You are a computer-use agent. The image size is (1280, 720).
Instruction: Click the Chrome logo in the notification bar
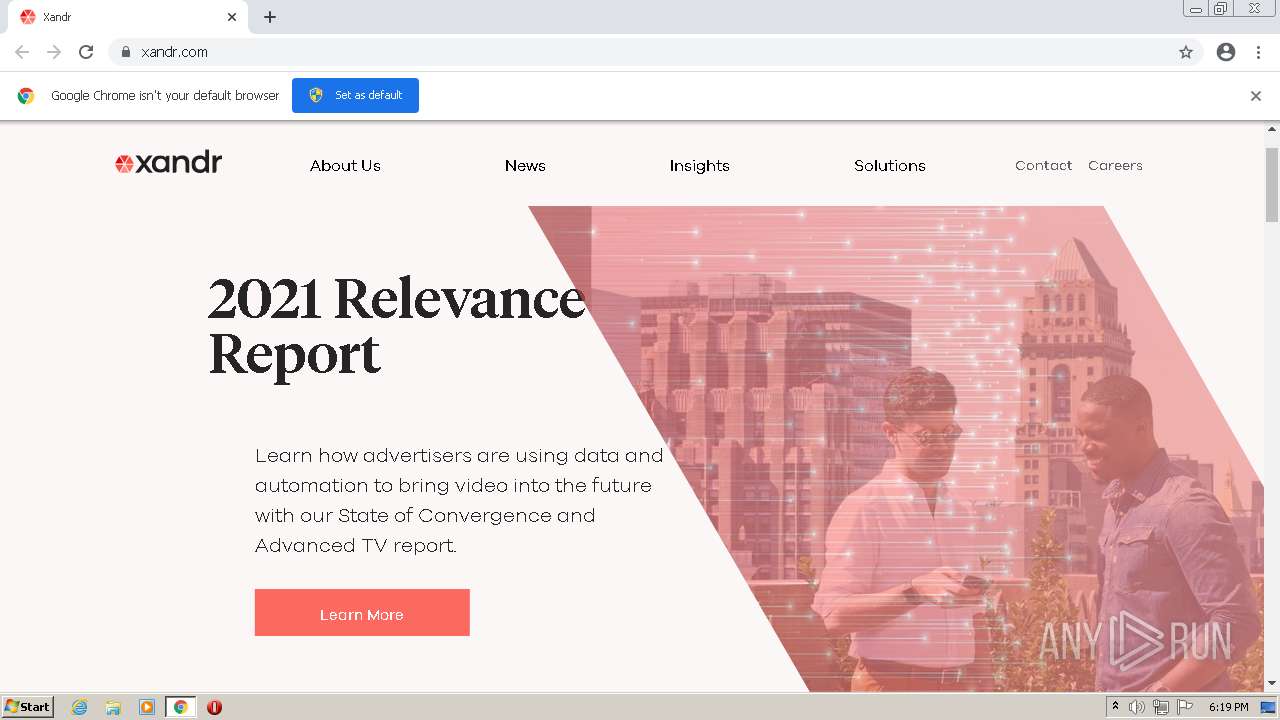[26, 96]
